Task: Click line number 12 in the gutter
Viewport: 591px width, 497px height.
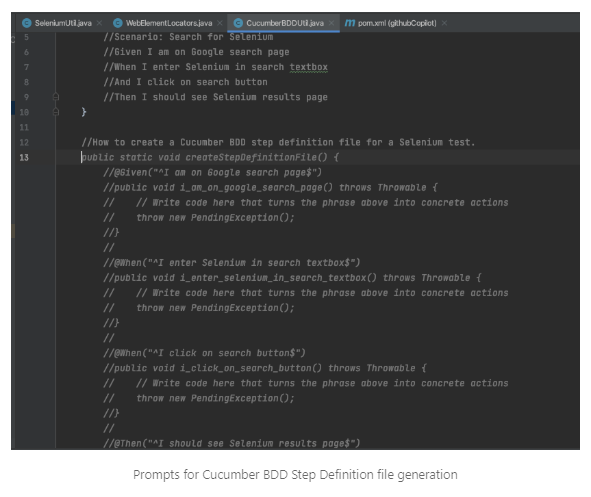Action: 24,142
